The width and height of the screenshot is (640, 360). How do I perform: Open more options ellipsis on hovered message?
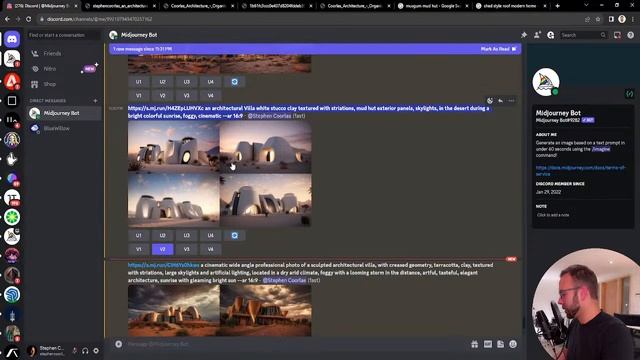511,100
